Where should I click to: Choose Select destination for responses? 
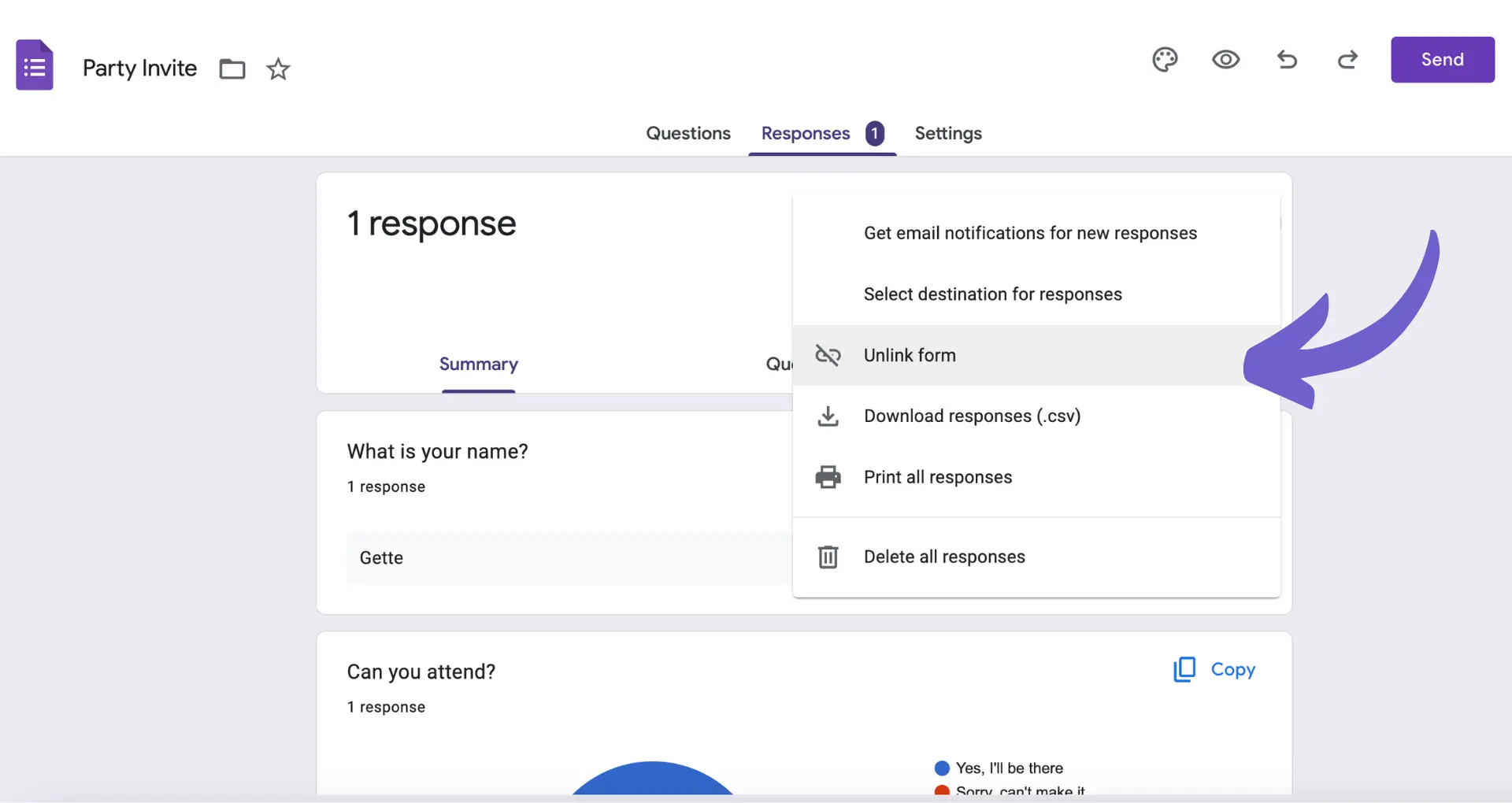pos(1036,294)
